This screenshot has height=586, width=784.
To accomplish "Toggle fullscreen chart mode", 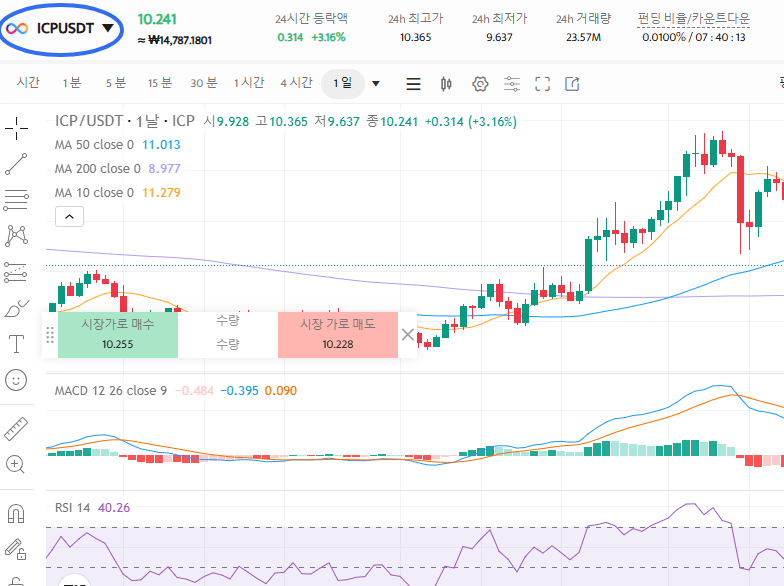I will click(x=542, y=84).
